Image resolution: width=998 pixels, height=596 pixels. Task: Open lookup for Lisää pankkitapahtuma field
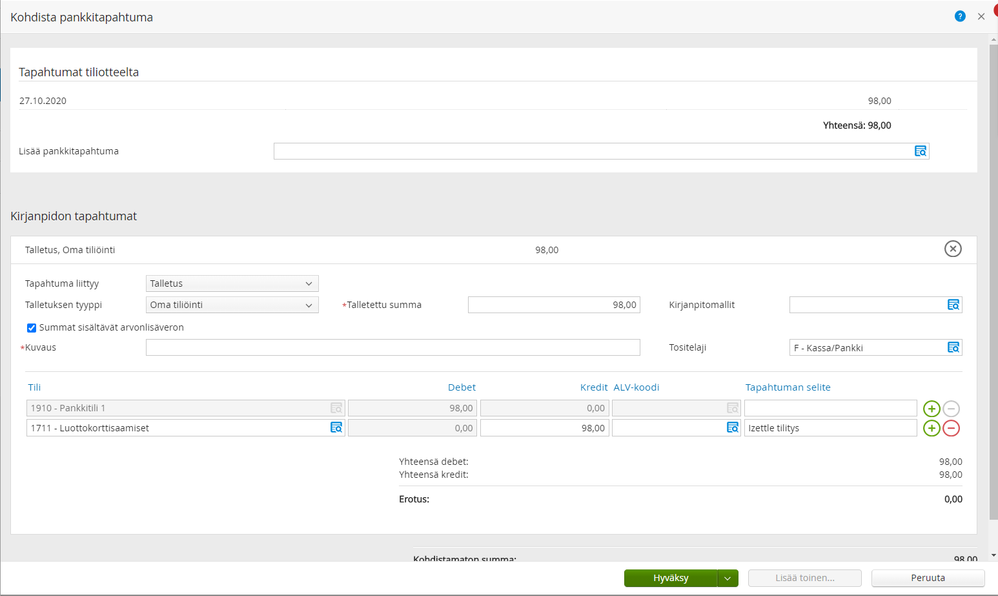pyautogui.click(x=920, y=151)
